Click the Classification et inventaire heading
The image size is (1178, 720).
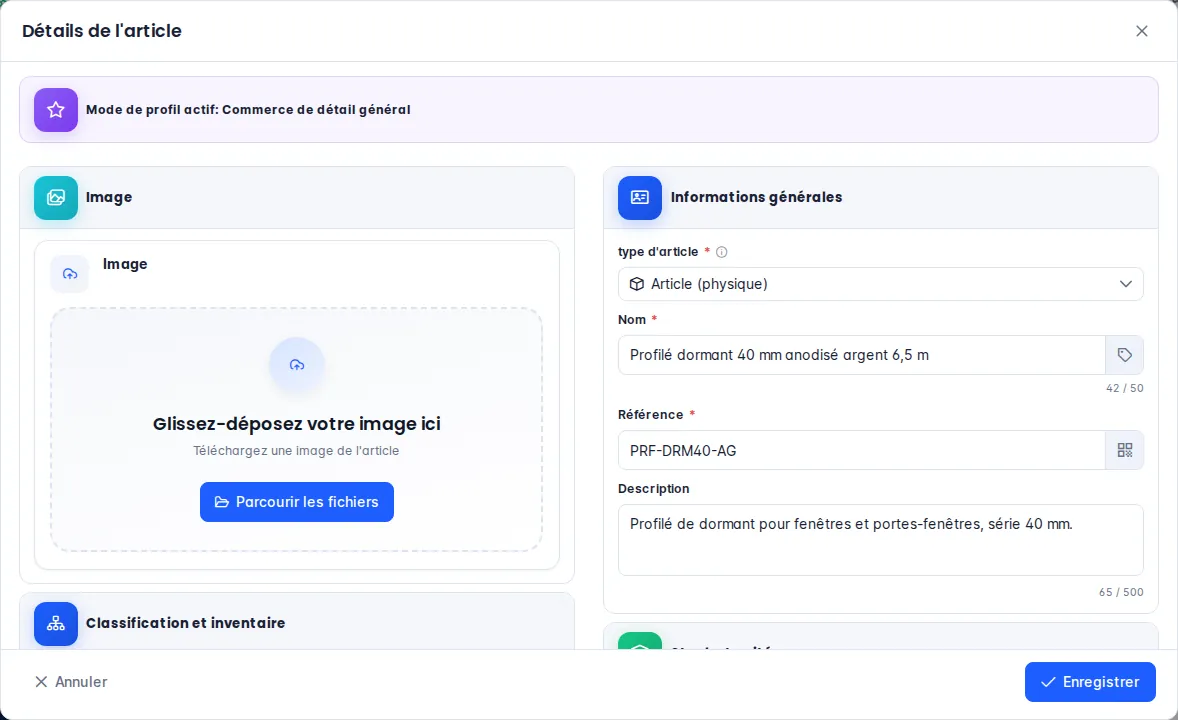(x=186, y=623)
